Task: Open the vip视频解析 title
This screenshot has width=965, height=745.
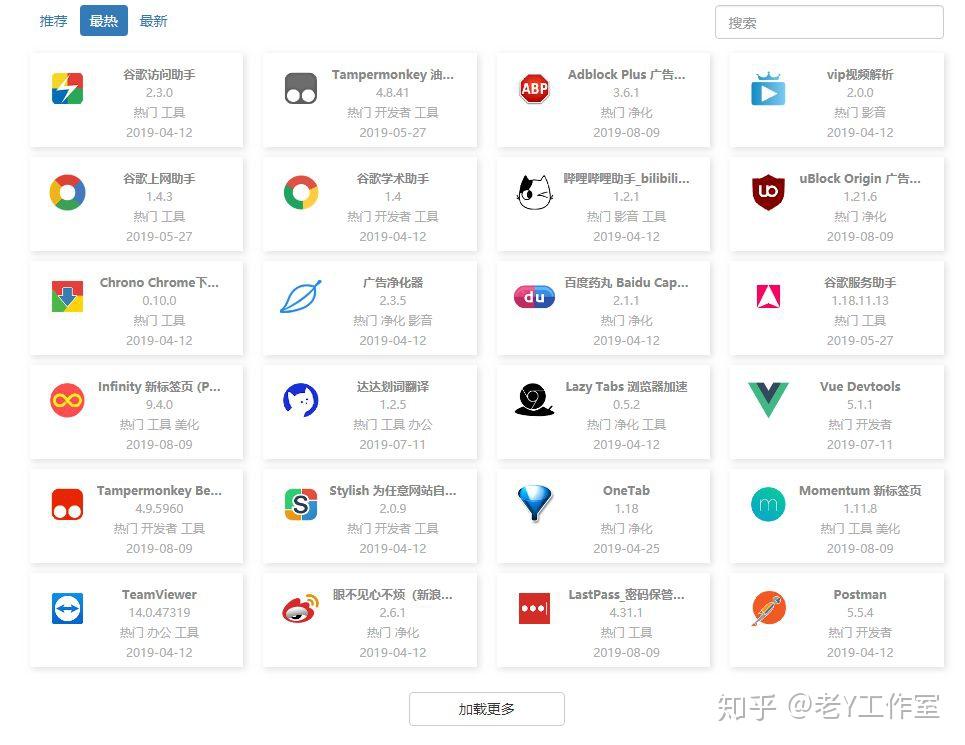Action: (860, 74)
